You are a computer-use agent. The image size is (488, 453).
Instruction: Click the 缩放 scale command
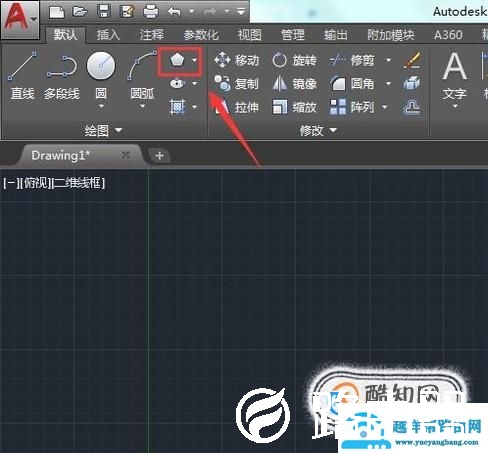(294, 107)
